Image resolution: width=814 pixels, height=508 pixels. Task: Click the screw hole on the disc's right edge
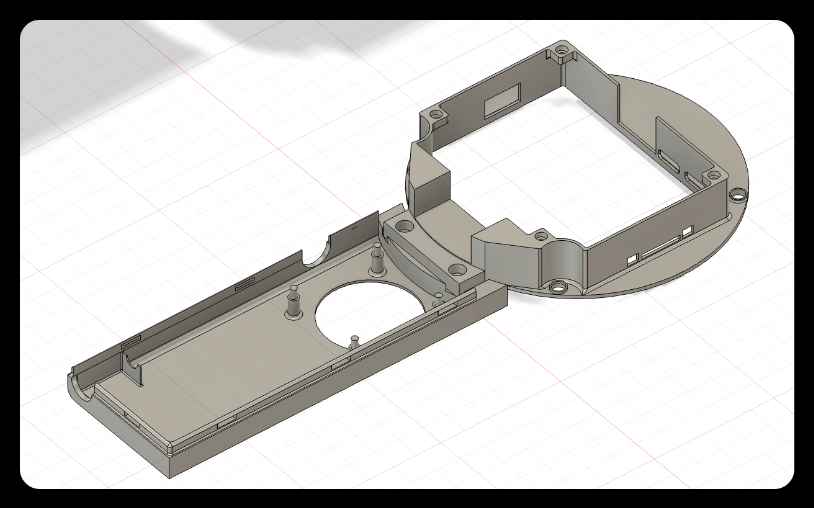pos(737,193)
